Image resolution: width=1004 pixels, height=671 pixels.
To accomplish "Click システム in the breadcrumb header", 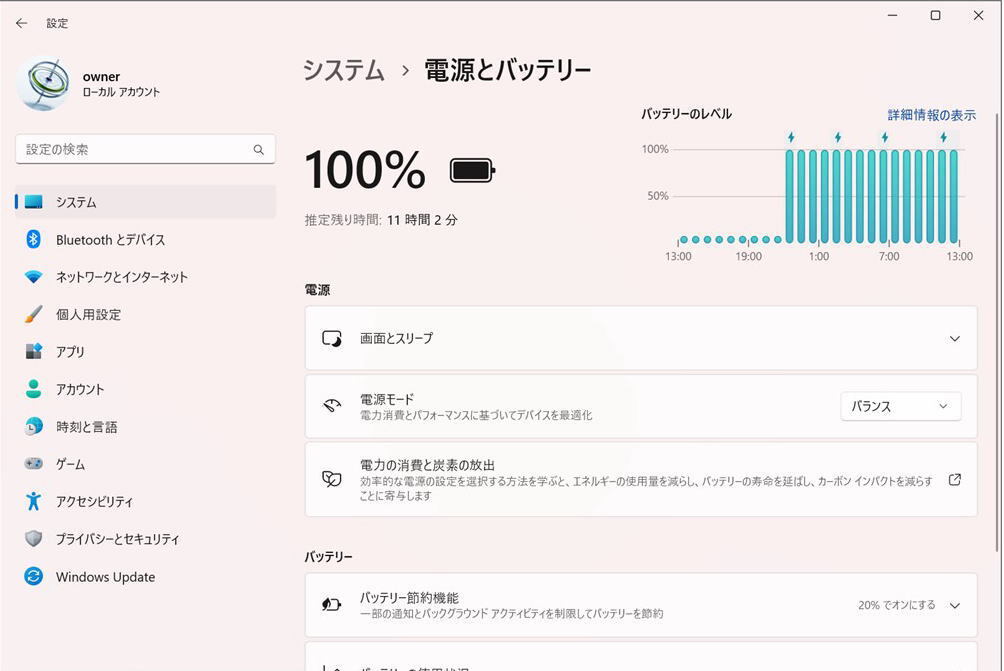I will point(344,70).
